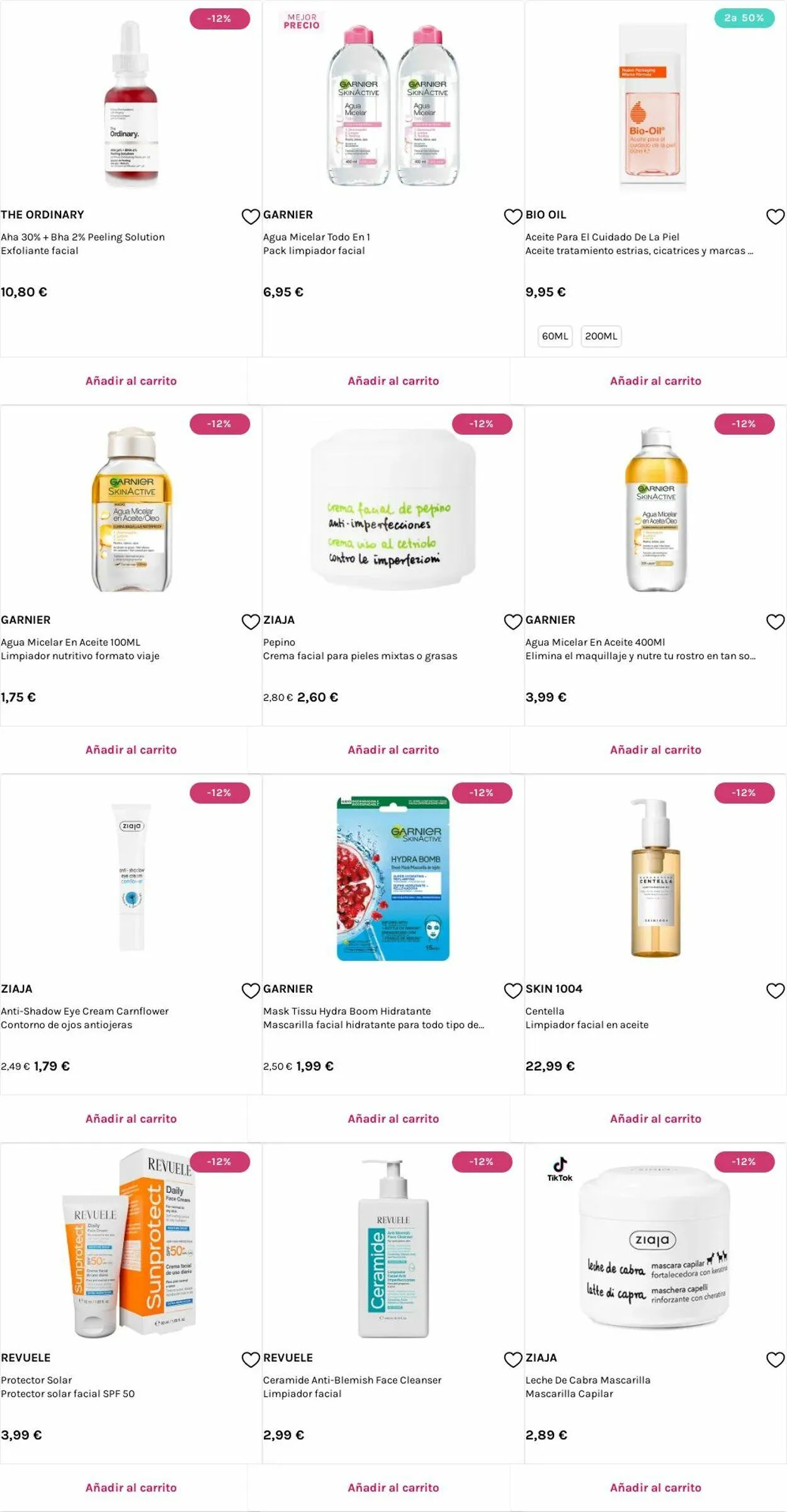
Task: Toggle favorite on Ziaja Anti-Shadow Eye Cream
Action: [251, 991]
